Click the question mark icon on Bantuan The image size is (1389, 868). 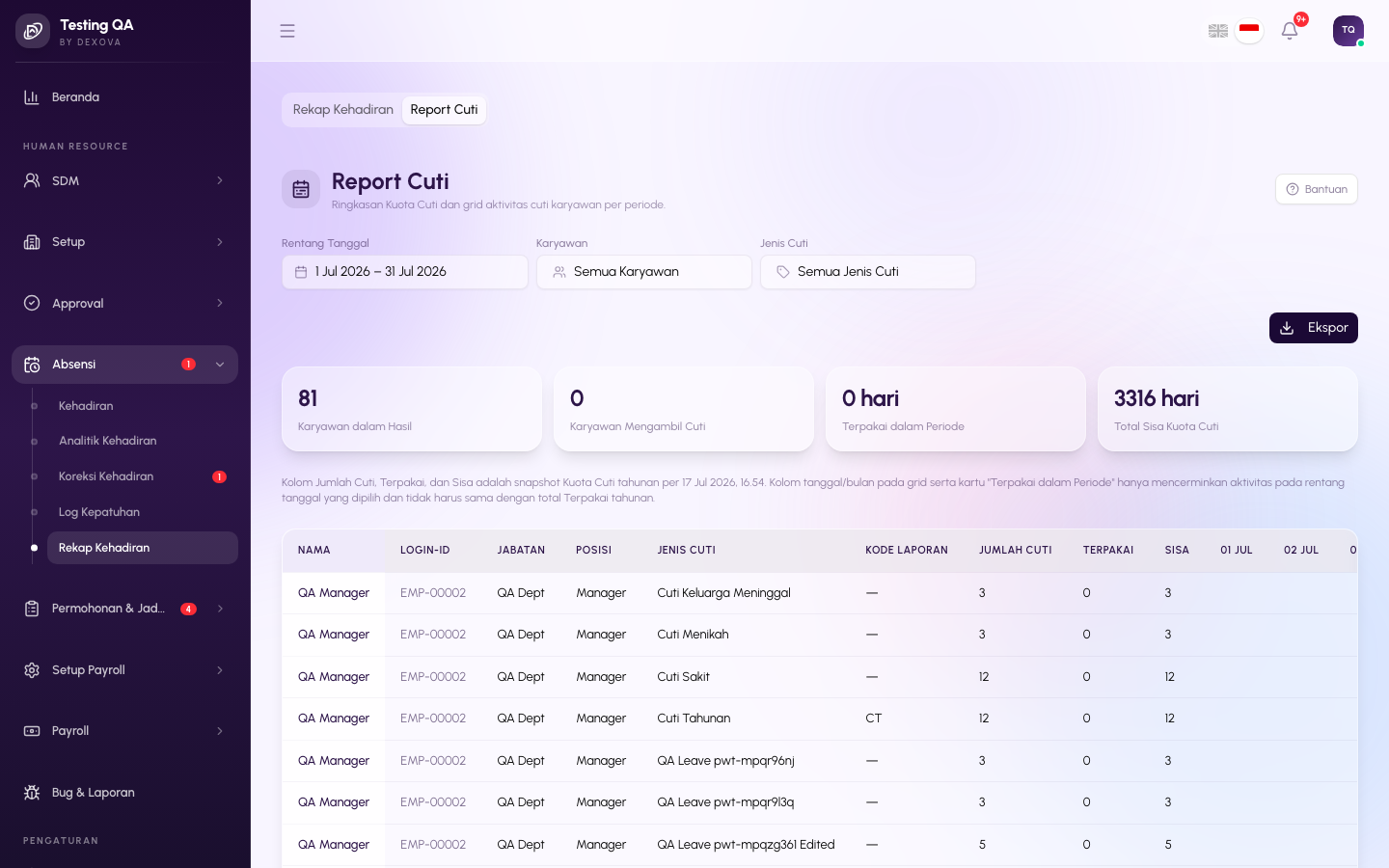[1293, 189]
